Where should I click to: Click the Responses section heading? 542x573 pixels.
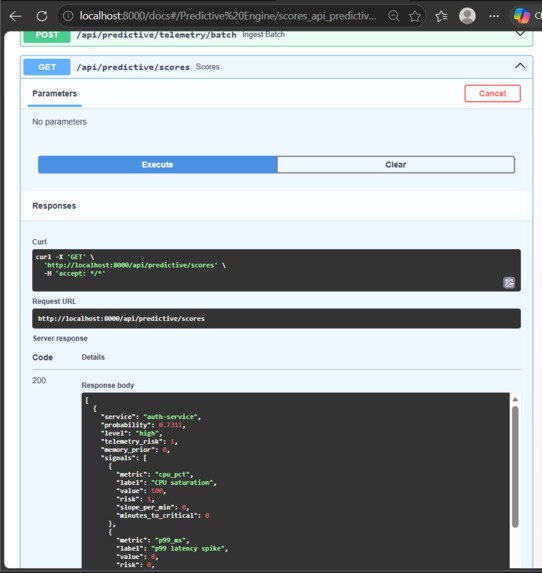54,206
